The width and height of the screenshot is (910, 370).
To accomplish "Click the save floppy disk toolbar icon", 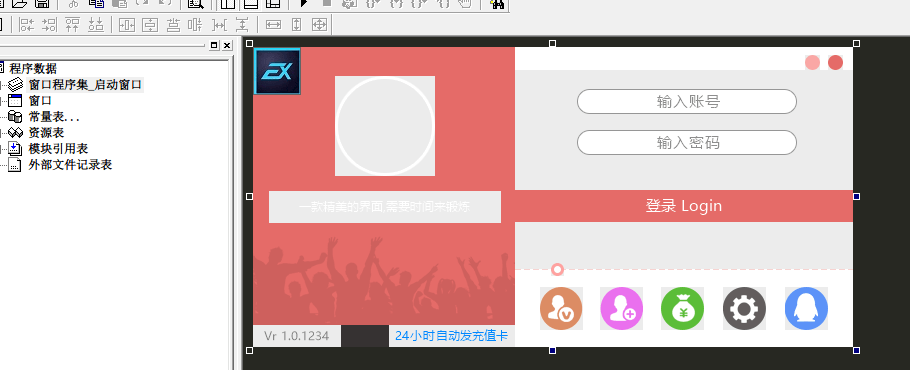I will click(42, 3).
